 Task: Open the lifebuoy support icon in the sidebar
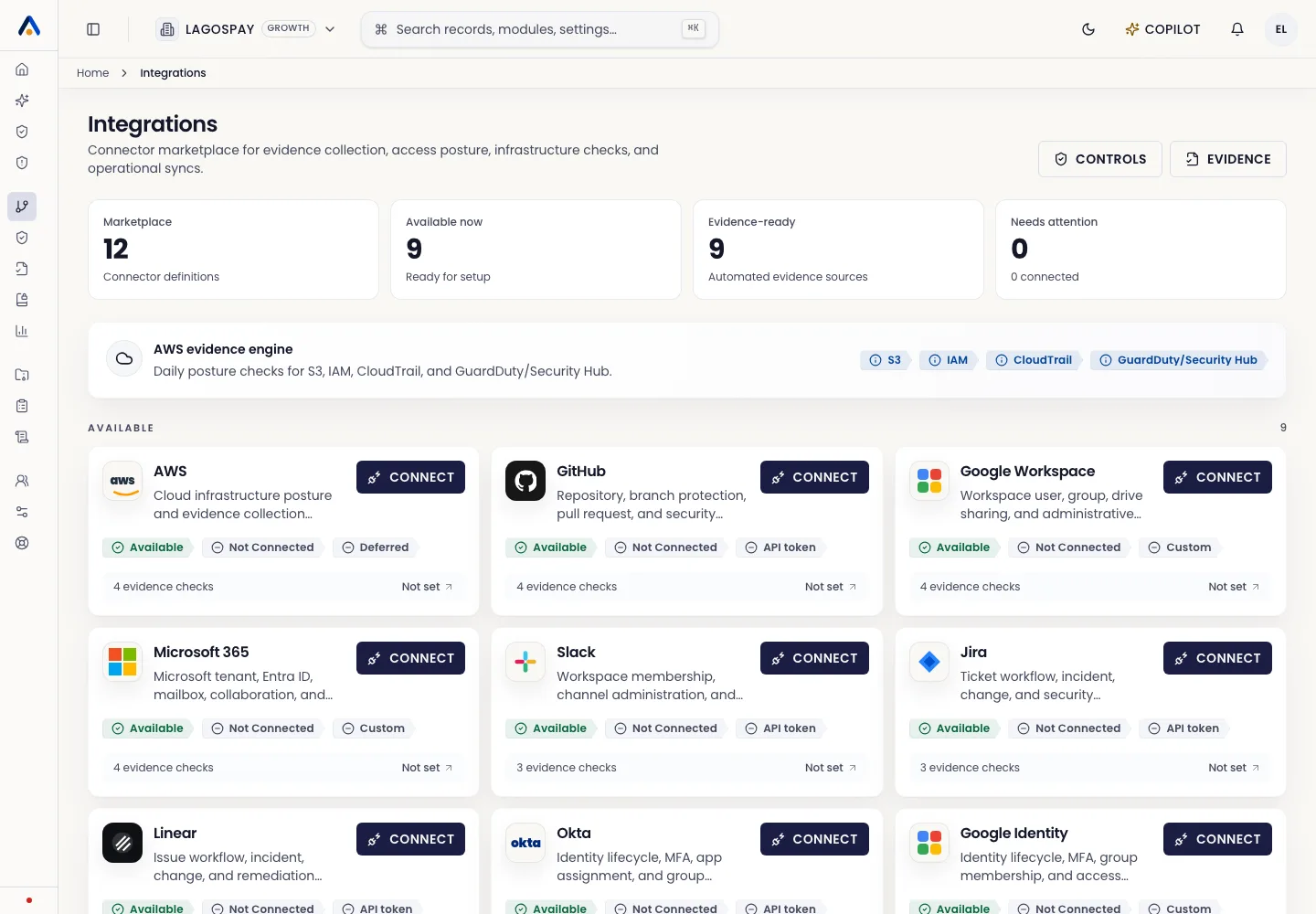point(22,543)
